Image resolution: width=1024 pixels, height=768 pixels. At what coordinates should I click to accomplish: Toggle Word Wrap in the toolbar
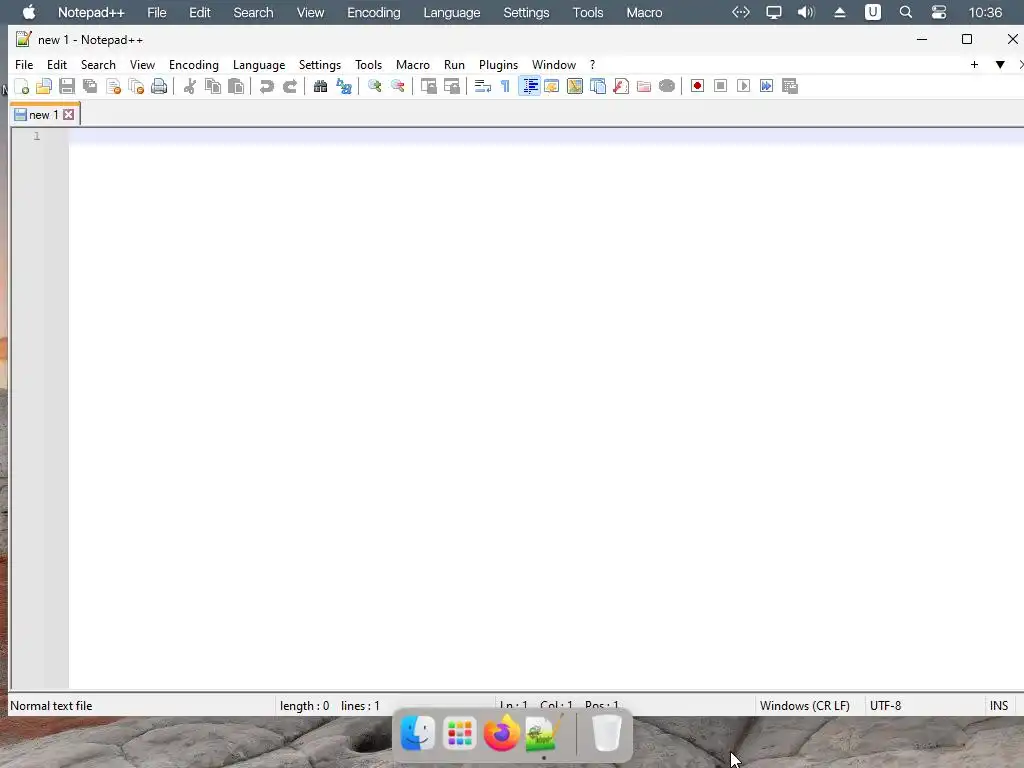tap(482, 86)
